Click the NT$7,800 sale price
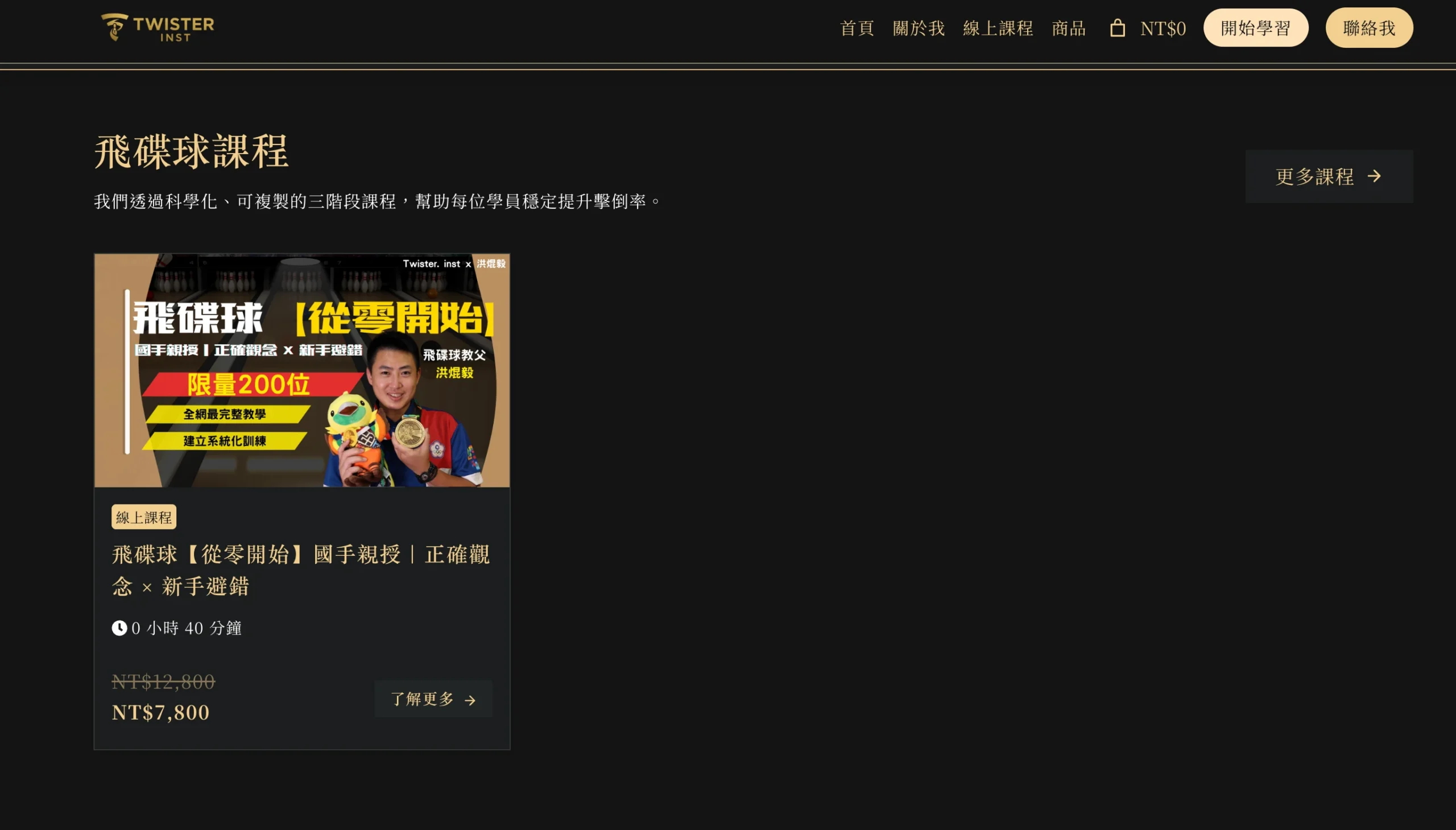This screenshot has width=1456, height=830. click(161, 713)
